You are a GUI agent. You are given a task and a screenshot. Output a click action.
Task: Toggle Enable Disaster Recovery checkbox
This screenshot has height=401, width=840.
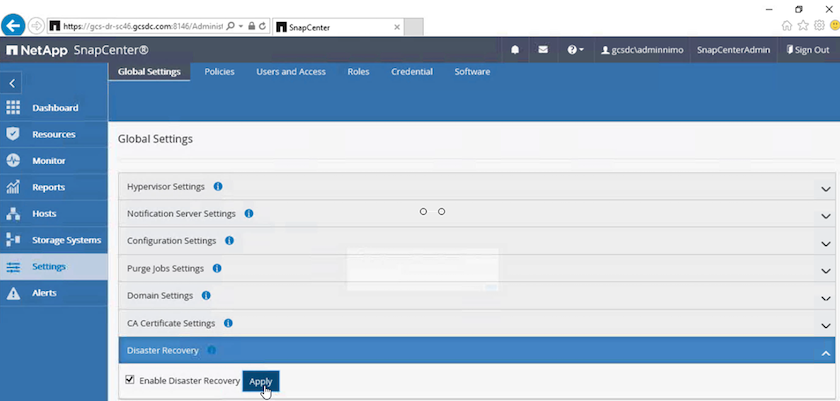[130, 380]
